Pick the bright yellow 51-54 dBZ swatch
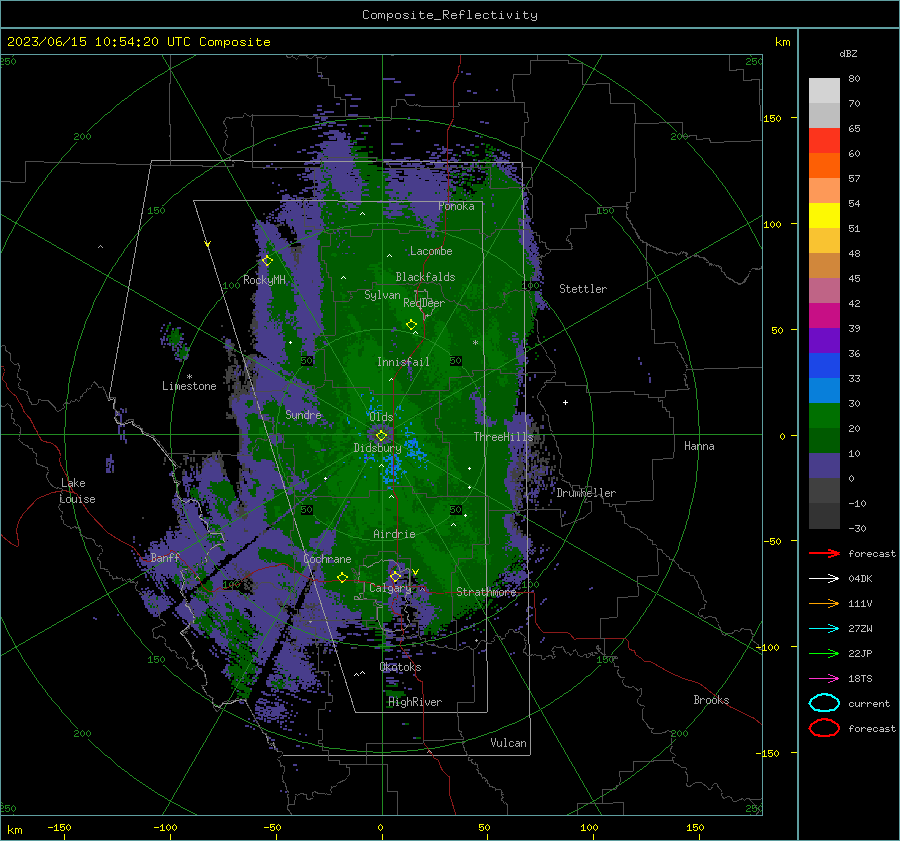 coord(824,215)
